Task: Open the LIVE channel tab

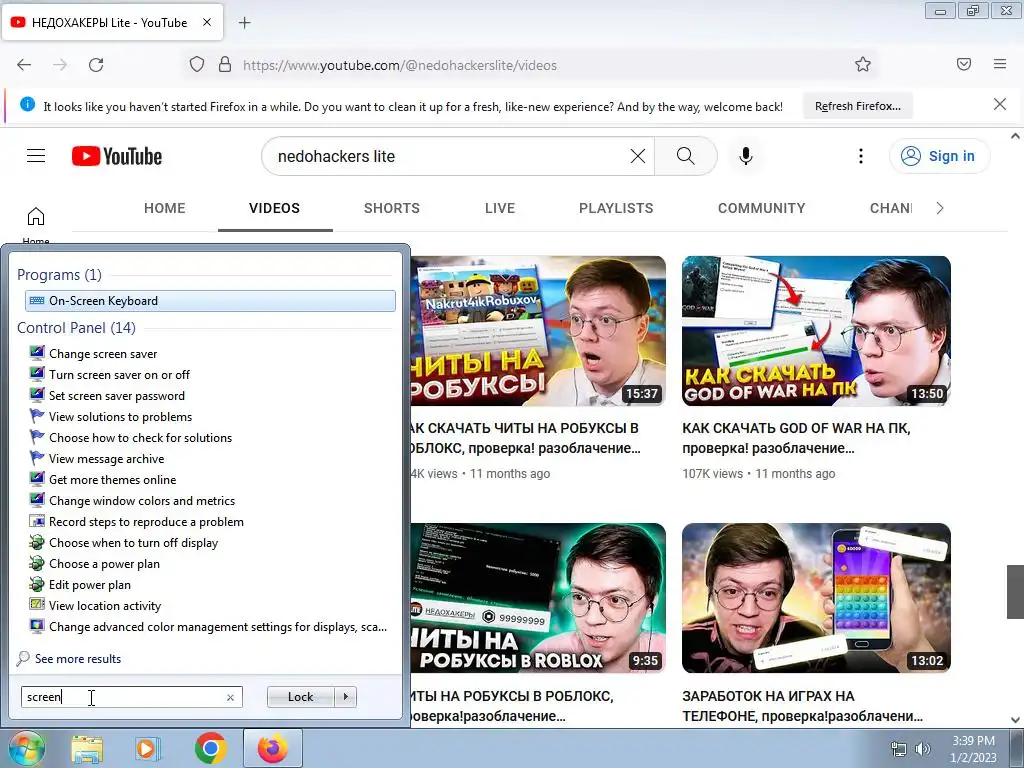Action: [x=500, y=208]
